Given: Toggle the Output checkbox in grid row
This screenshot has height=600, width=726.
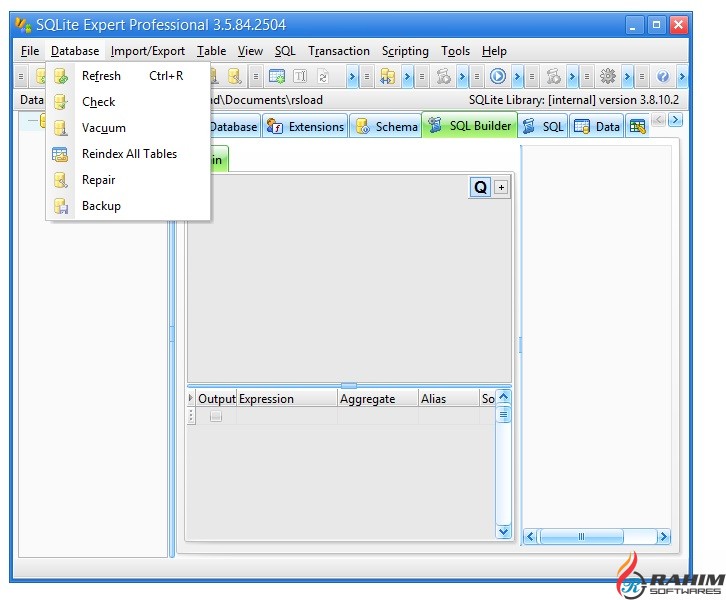Looking at the screenshot, I should [216, 416].
